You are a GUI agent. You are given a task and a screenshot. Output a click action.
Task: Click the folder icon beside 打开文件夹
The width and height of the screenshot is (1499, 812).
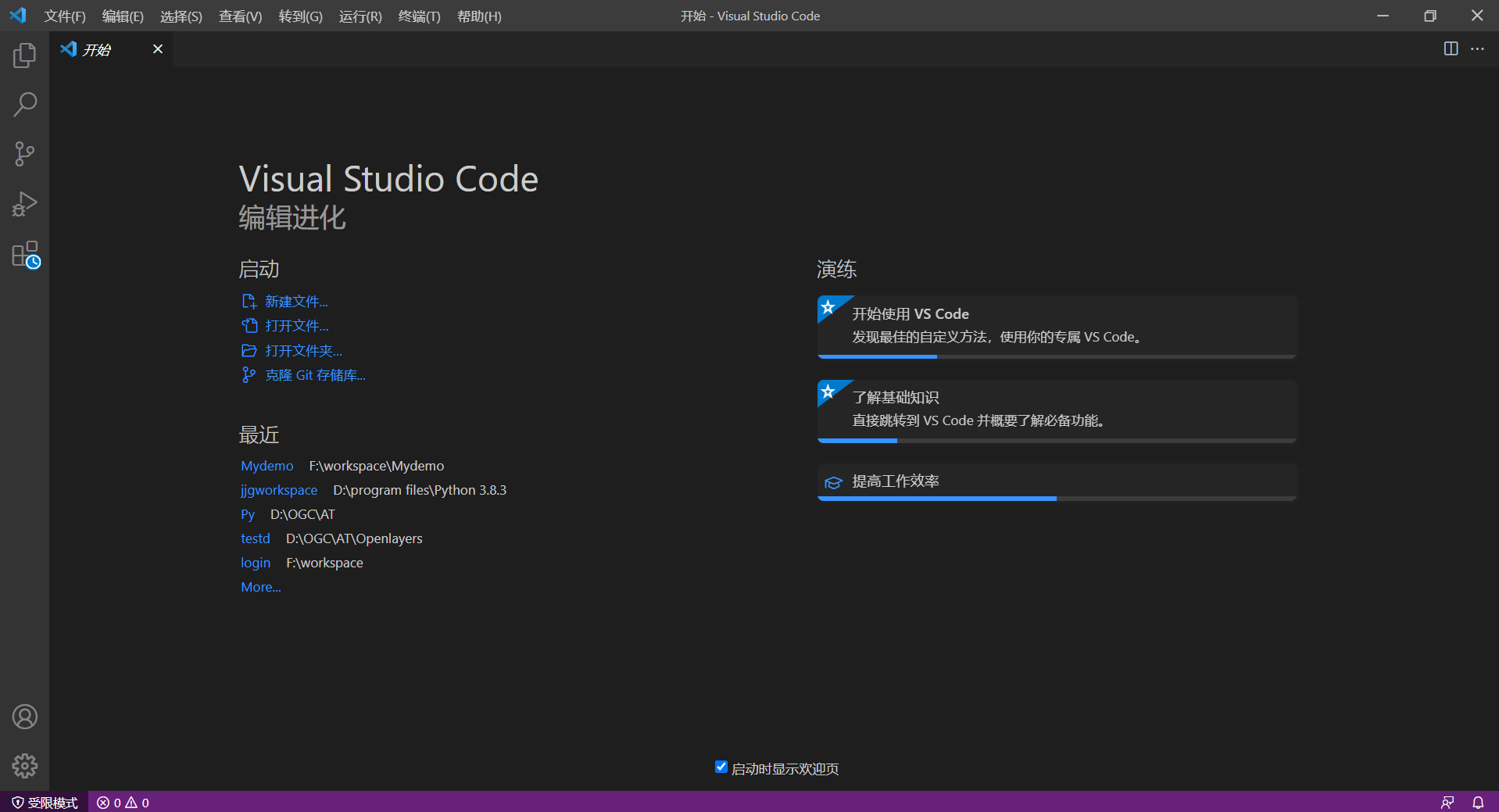(249, 351)
